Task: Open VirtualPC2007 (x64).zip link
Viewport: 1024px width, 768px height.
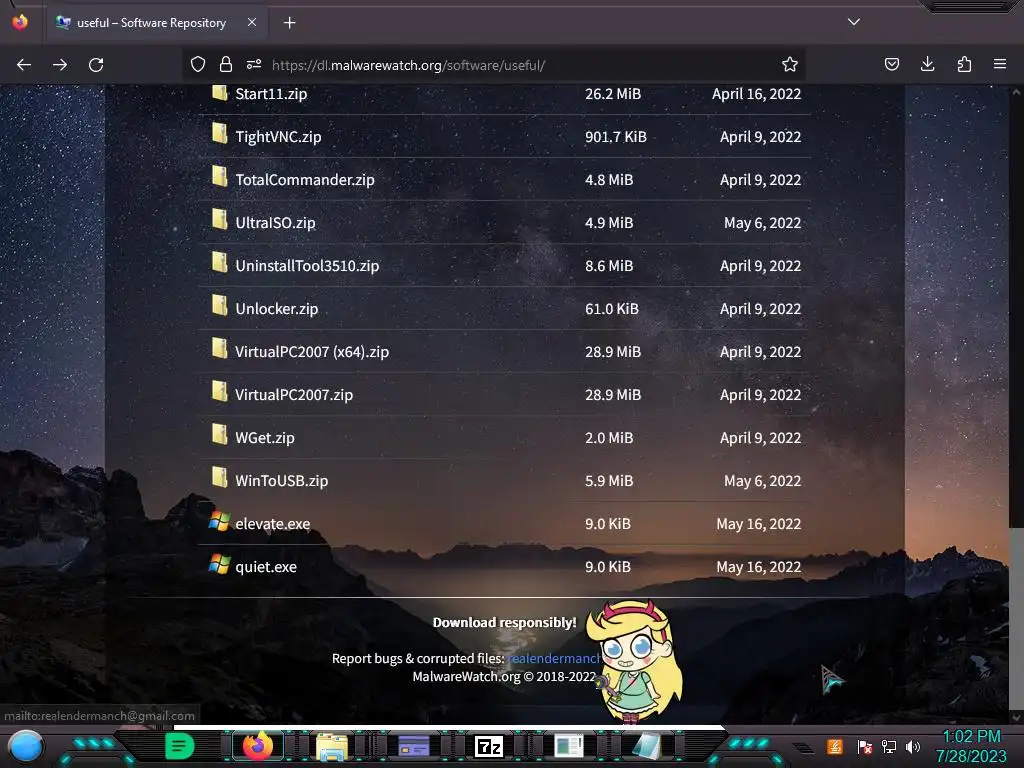Action: click(312, 352)
